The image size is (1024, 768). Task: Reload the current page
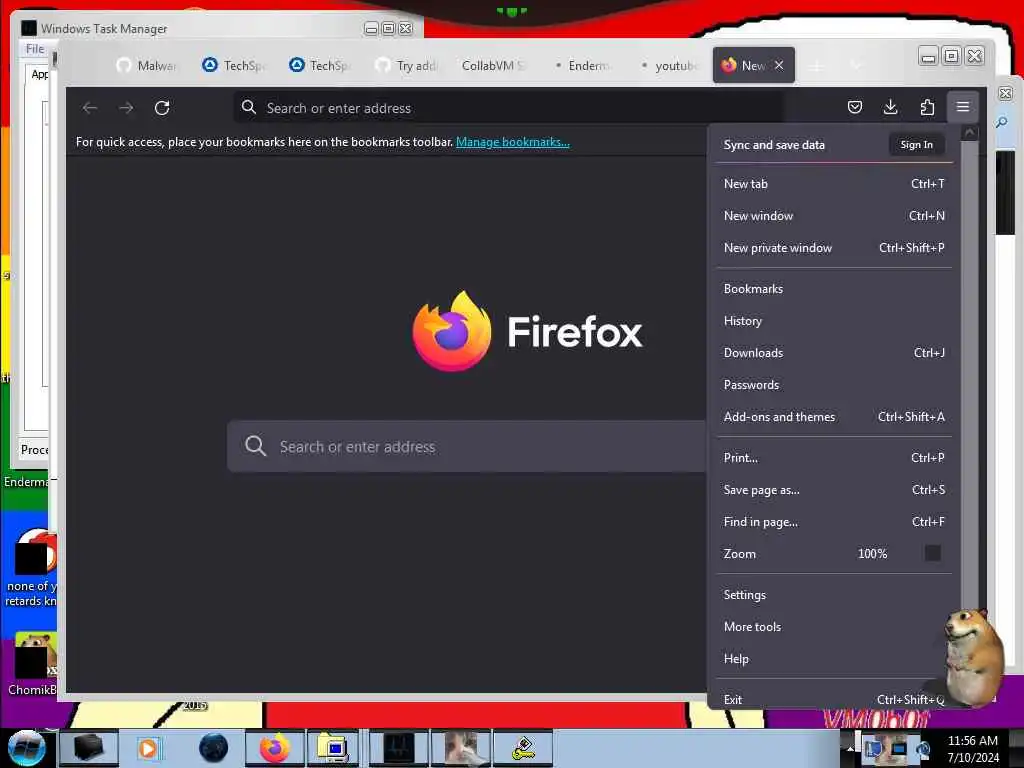coord(162,108)
